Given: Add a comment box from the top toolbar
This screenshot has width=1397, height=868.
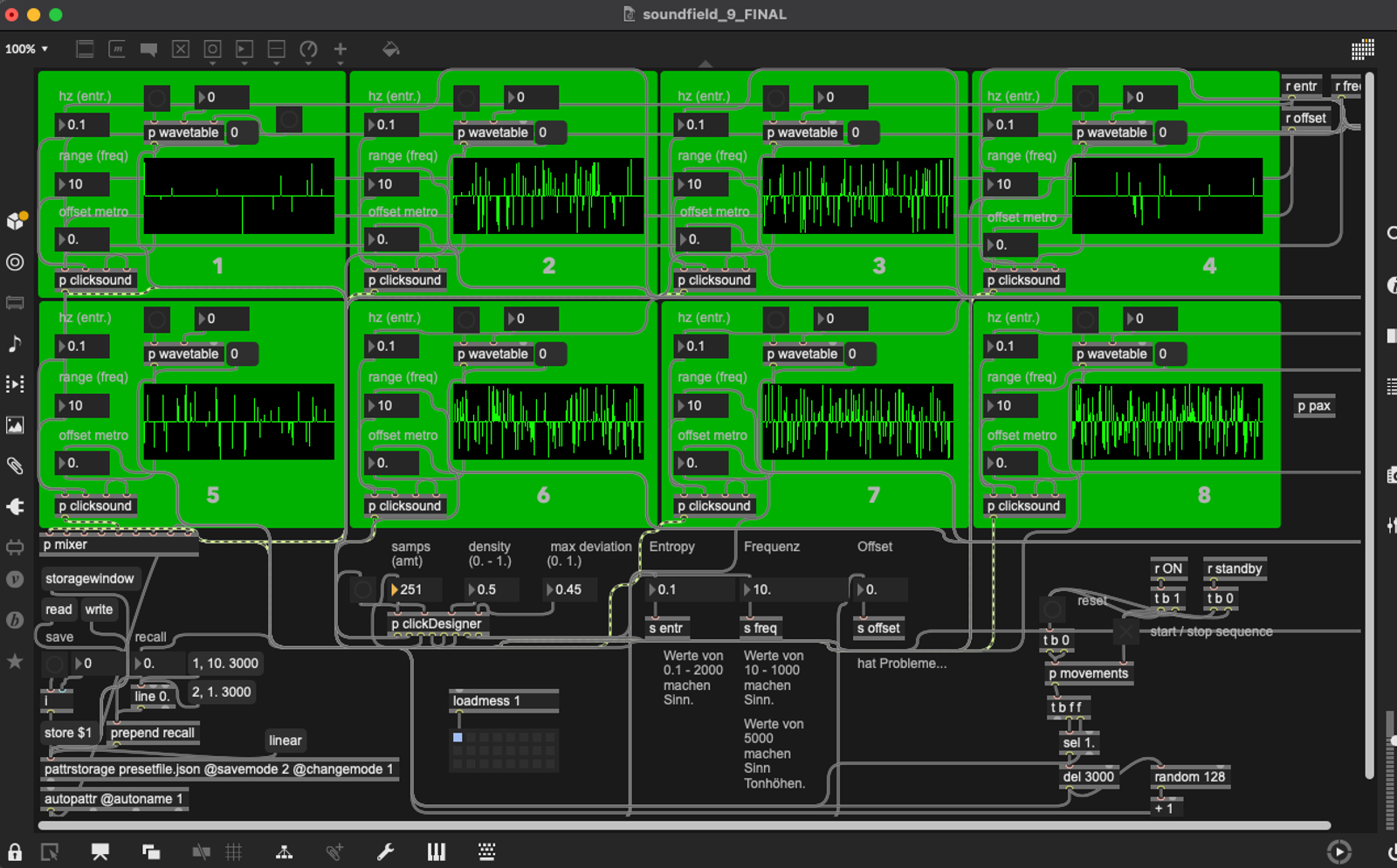Looking at the screenshot, I should (x=148, y=50).
